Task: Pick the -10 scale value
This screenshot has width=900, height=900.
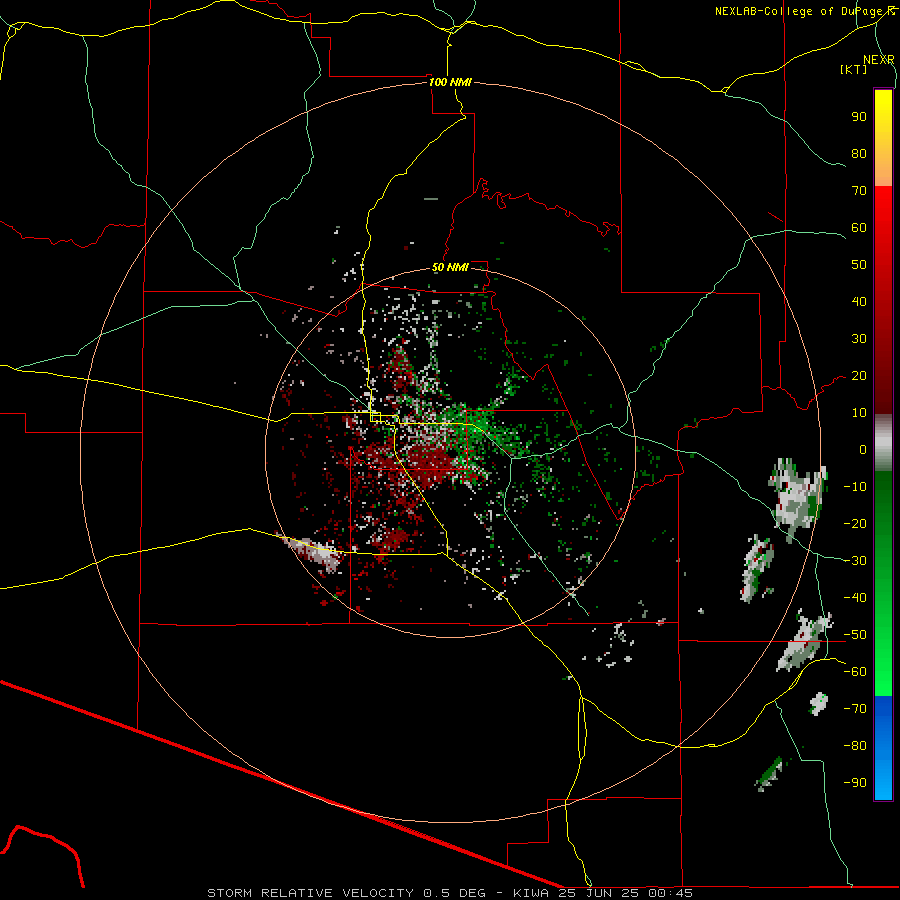Action: click(855, 487)
